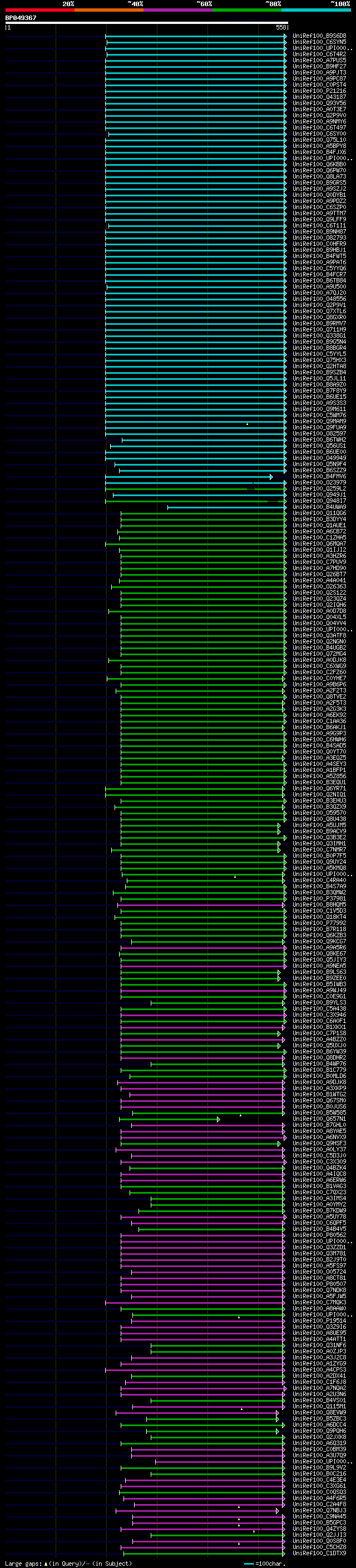Select the label UniRef100_Q93V56
The image size is (356, 1568).
(x=319, y=103)
